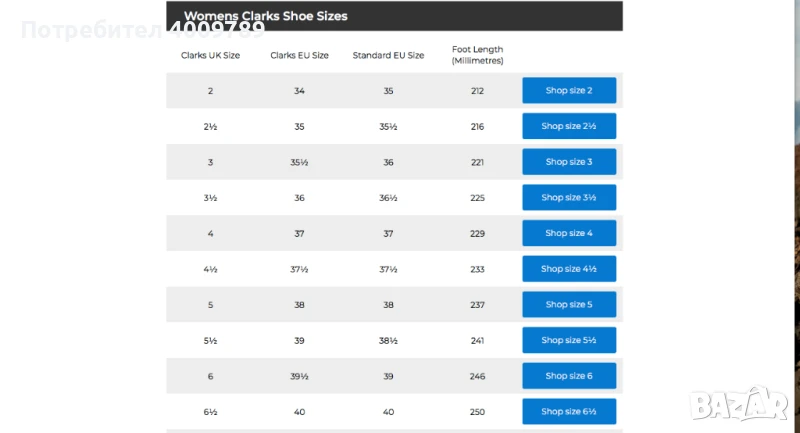Choose the Shop size 4 button
This screenshot has height=433, width=800.
click(x=568, y=233)
